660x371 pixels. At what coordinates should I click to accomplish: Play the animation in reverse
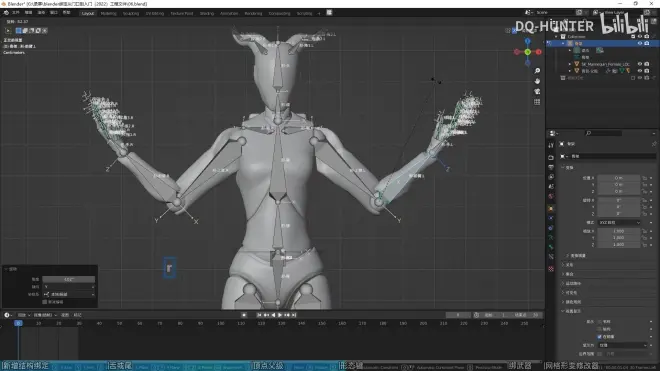(273, 315)
